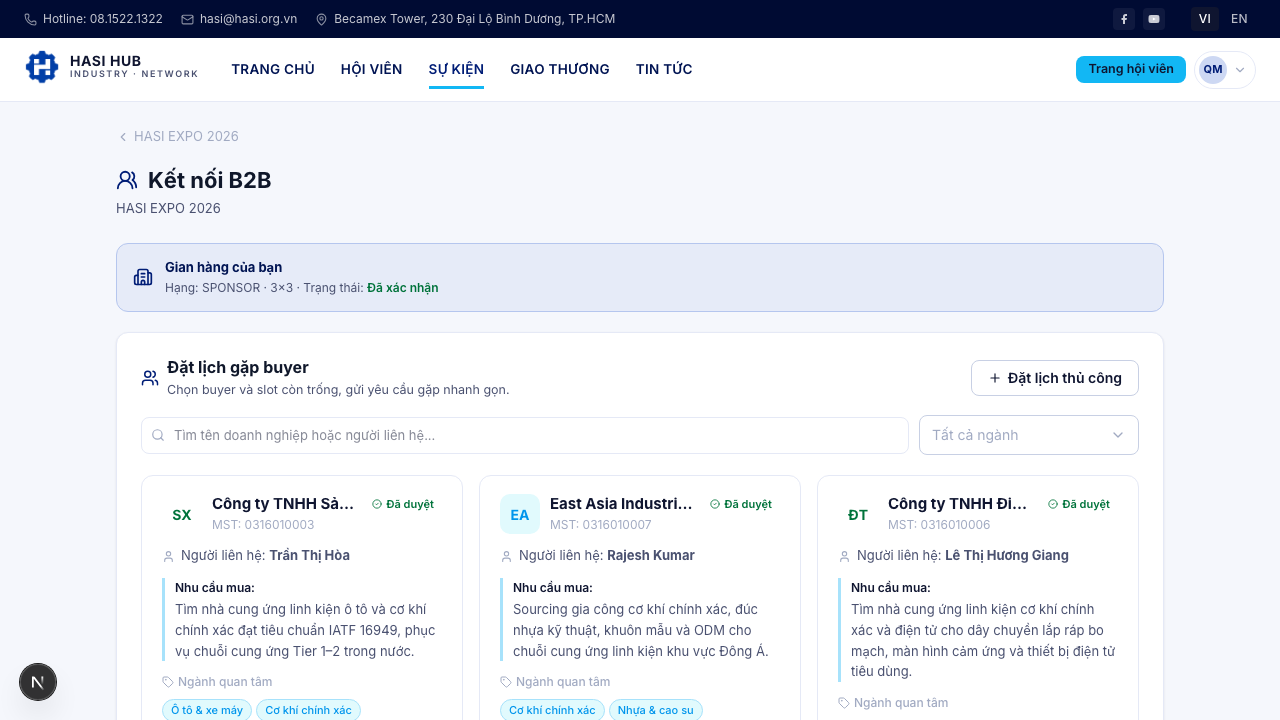The width and height of the screenshot is (1280, 720).
Task: Click the Đặt lịch thủ công button
Action: 1055,378
